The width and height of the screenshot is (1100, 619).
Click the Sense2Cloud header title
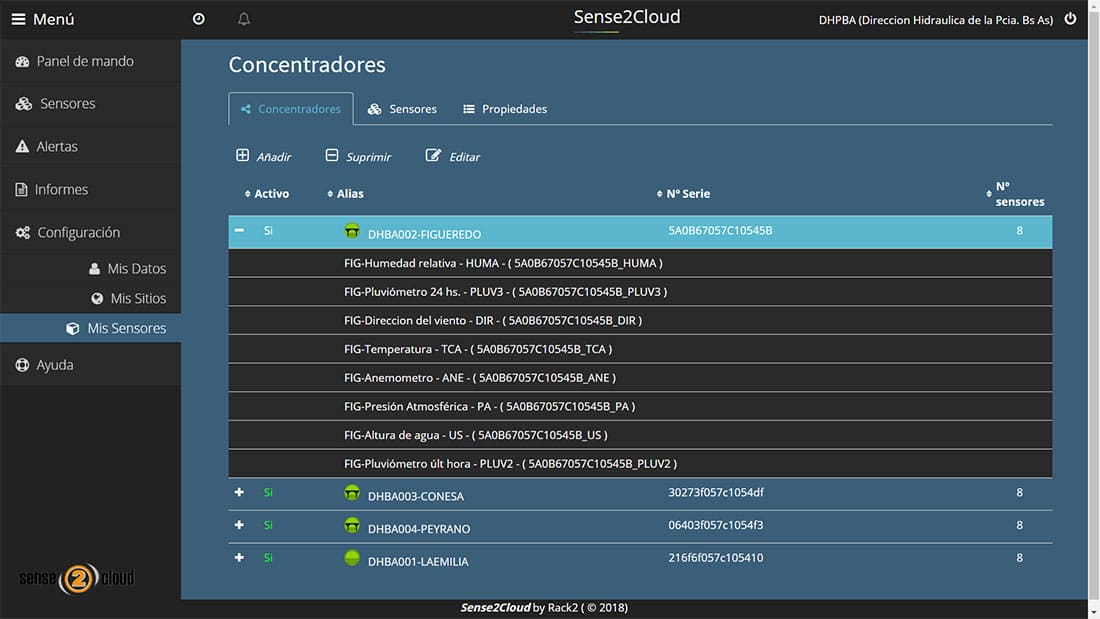click(x=626, y=17)
